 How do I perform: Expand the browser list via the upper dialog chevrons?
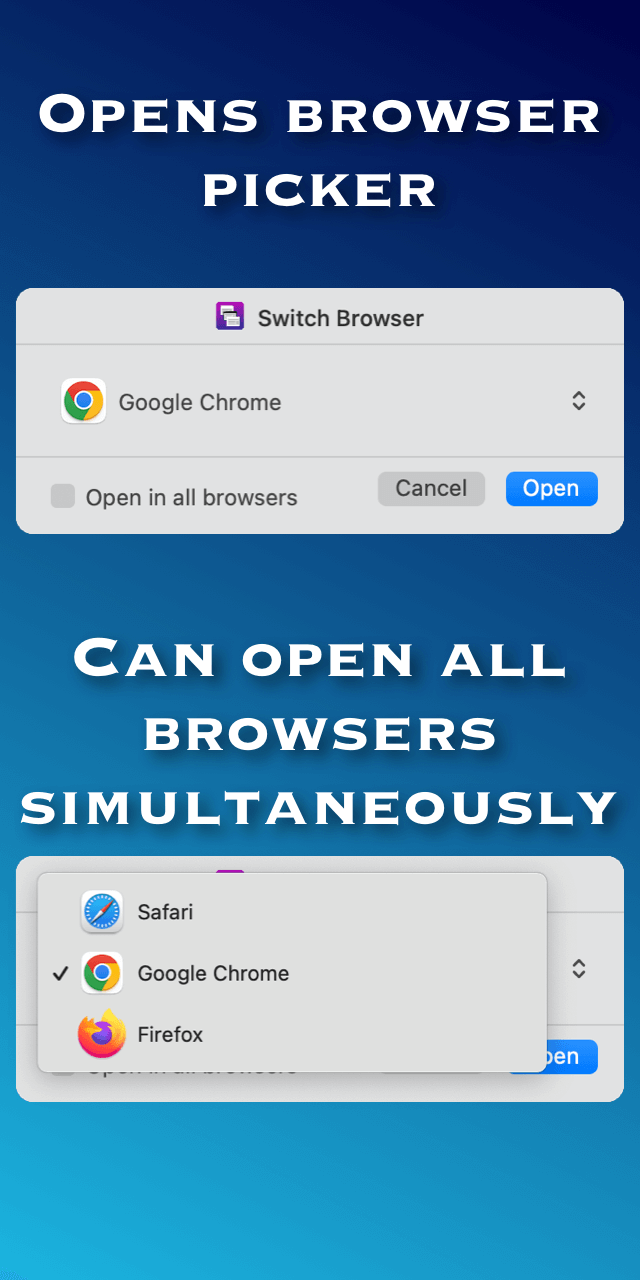pyautogui.click(x=578, y=401)
